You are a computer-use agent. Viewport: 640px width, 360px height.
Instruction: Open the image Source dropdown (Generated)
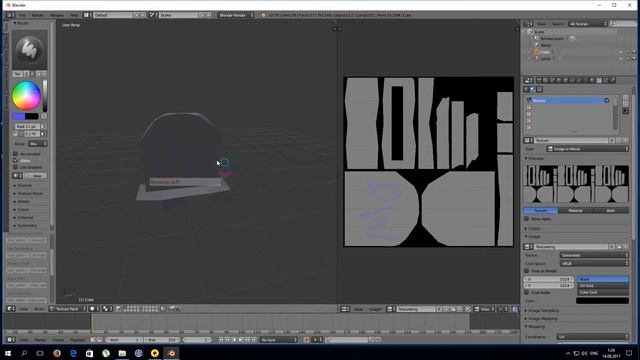594,255
